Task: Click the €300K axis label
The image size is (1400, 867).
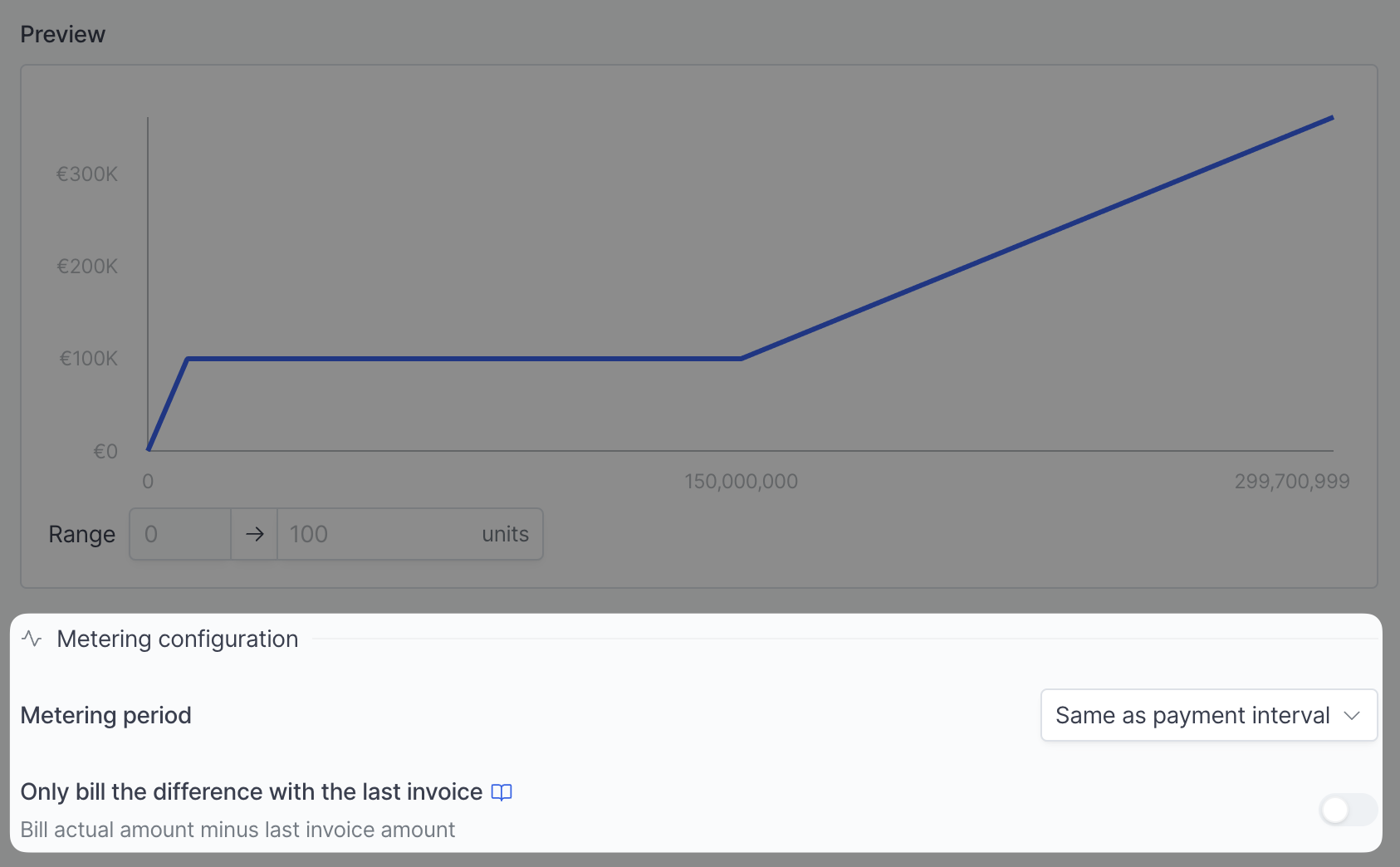Action: click(x=87, y=174)
